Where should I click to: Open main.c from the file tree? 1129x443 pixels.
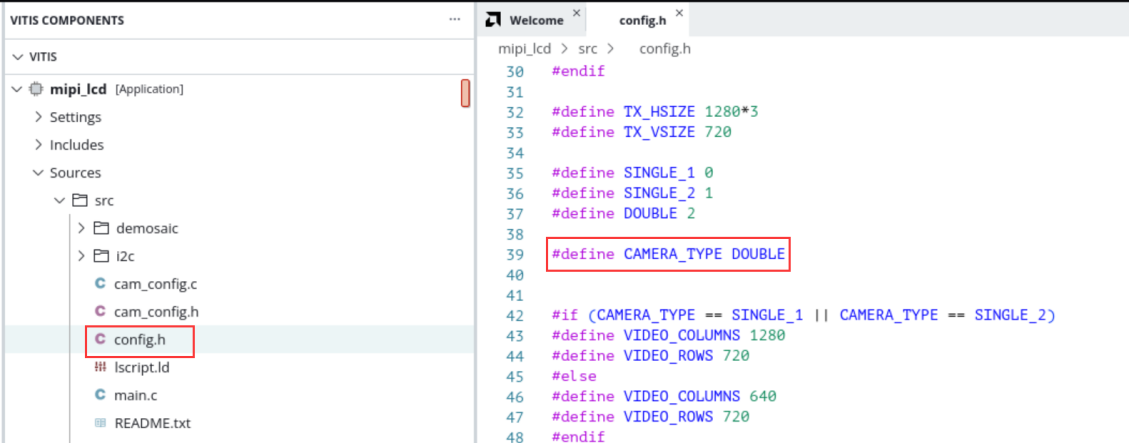(135, 395)
